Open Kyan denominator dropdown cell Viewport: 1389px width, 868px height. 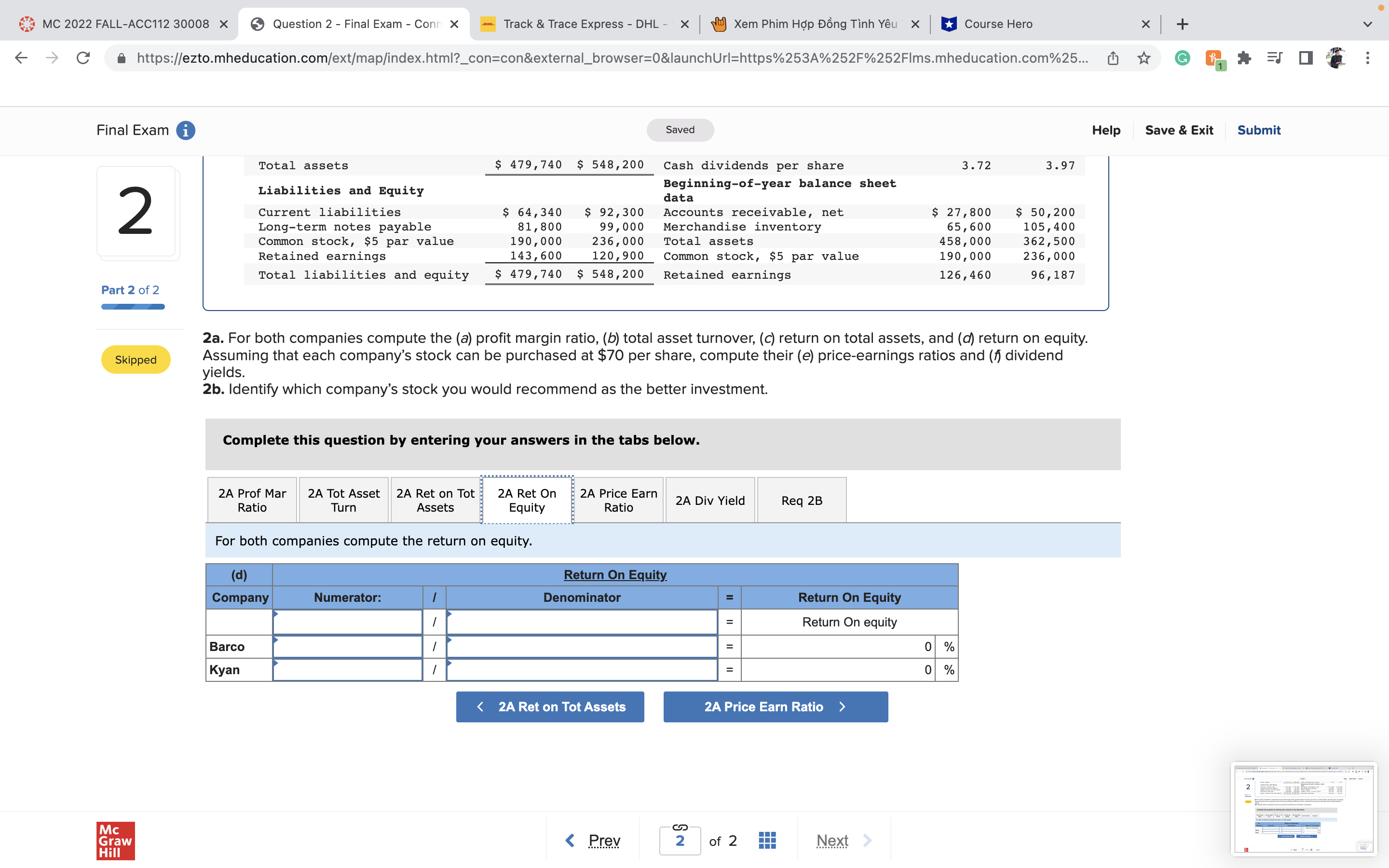point(582,670)
